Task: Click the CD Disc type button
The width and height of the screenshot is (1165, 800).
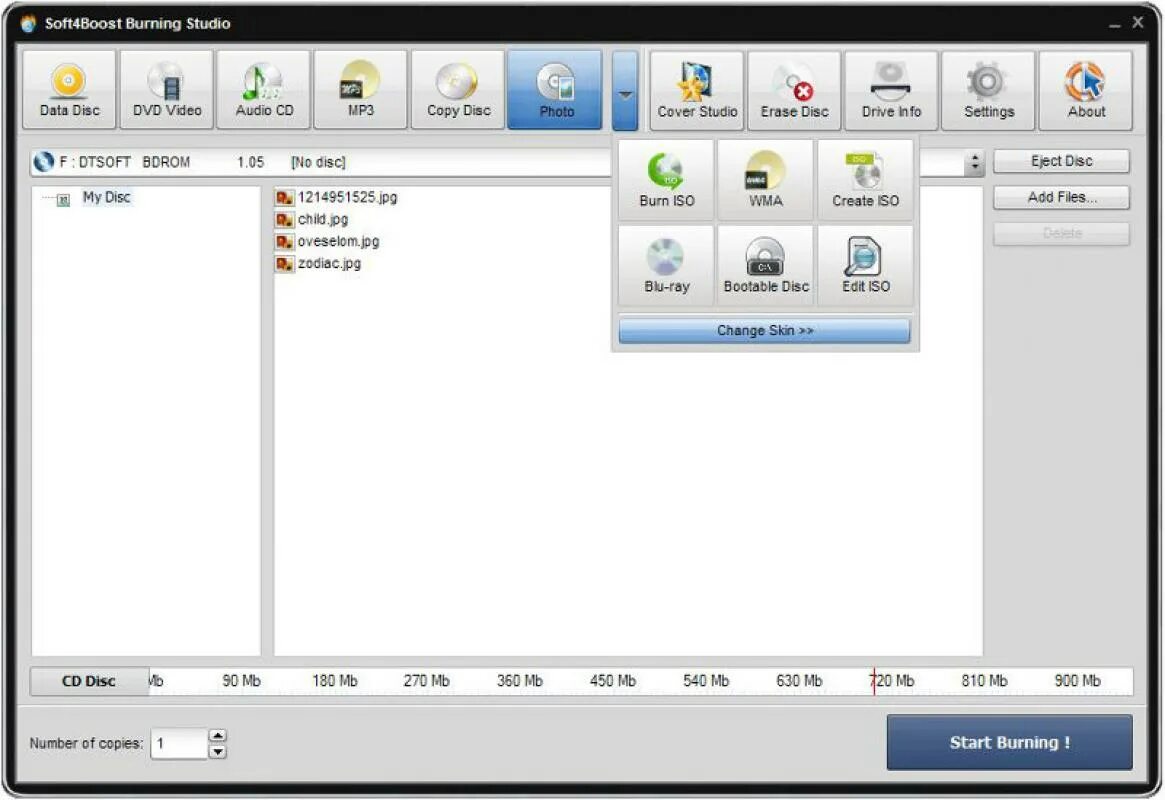Action: [89, 681]
